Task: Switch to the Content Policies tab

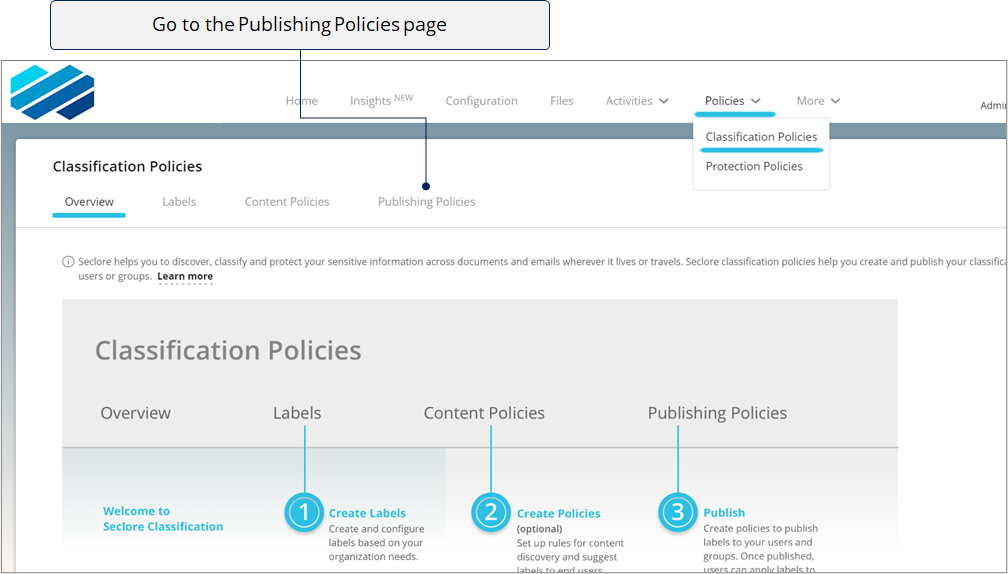Action: point(287,202)
